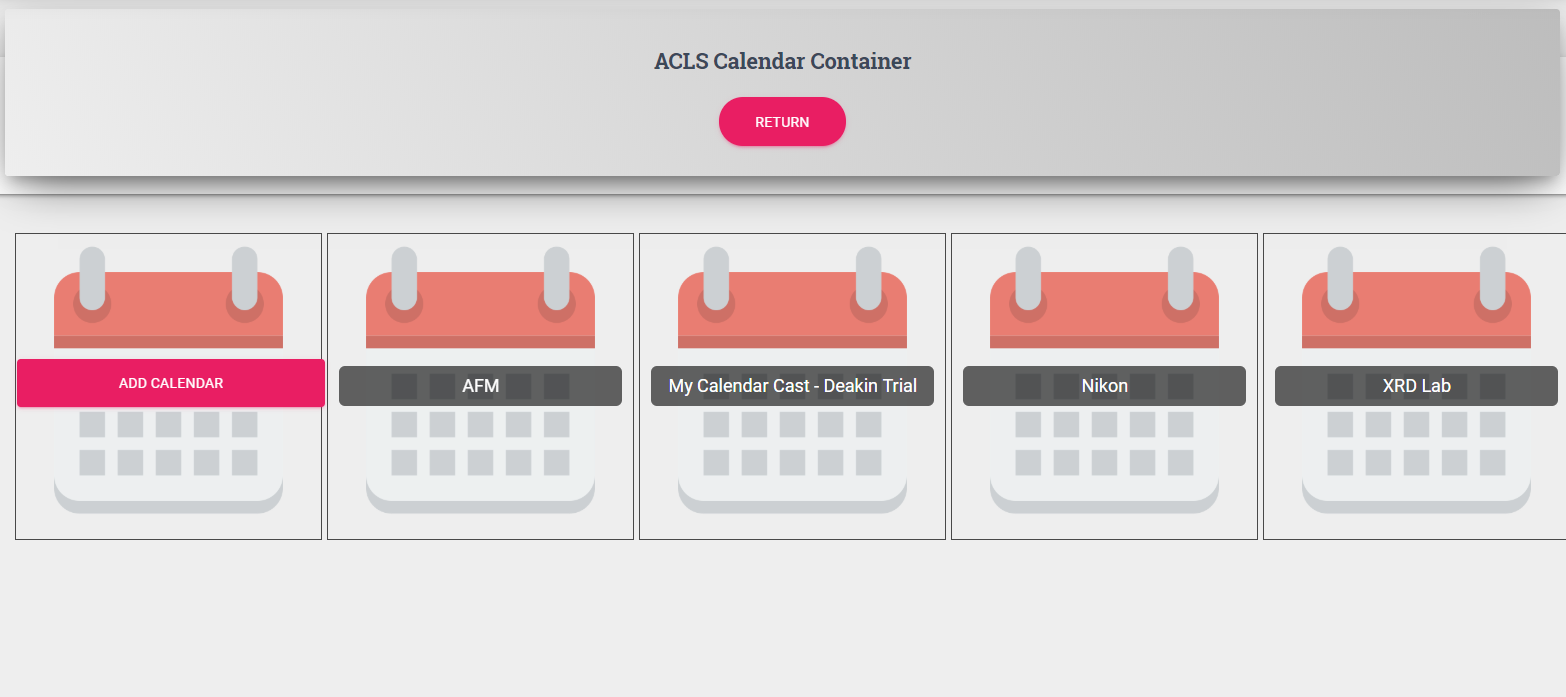Click day grid below the AFM label
1566x697 pixels.
coord(480,444)
